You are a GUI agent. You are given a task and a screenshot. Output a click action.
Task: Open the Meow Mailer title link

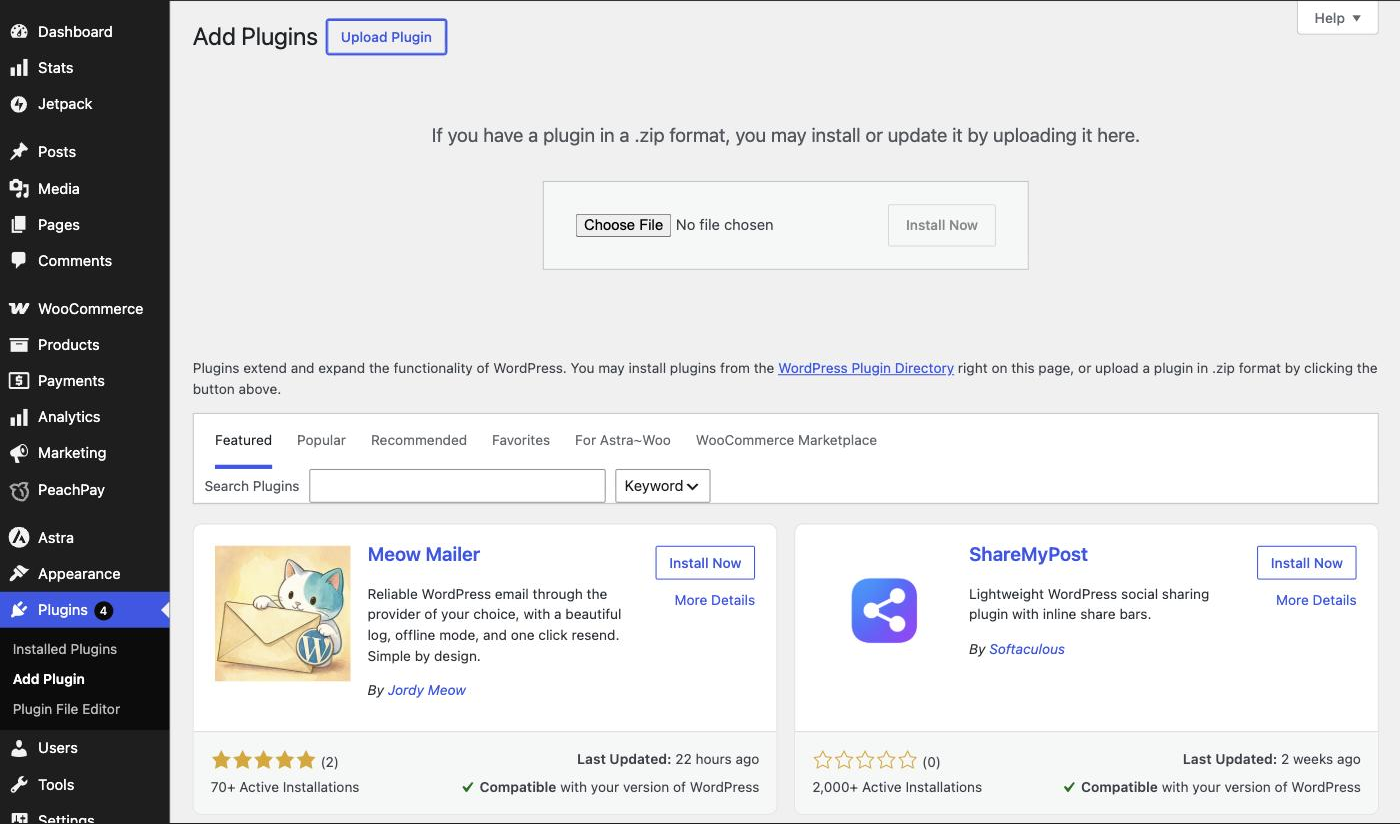click(424, 555)
